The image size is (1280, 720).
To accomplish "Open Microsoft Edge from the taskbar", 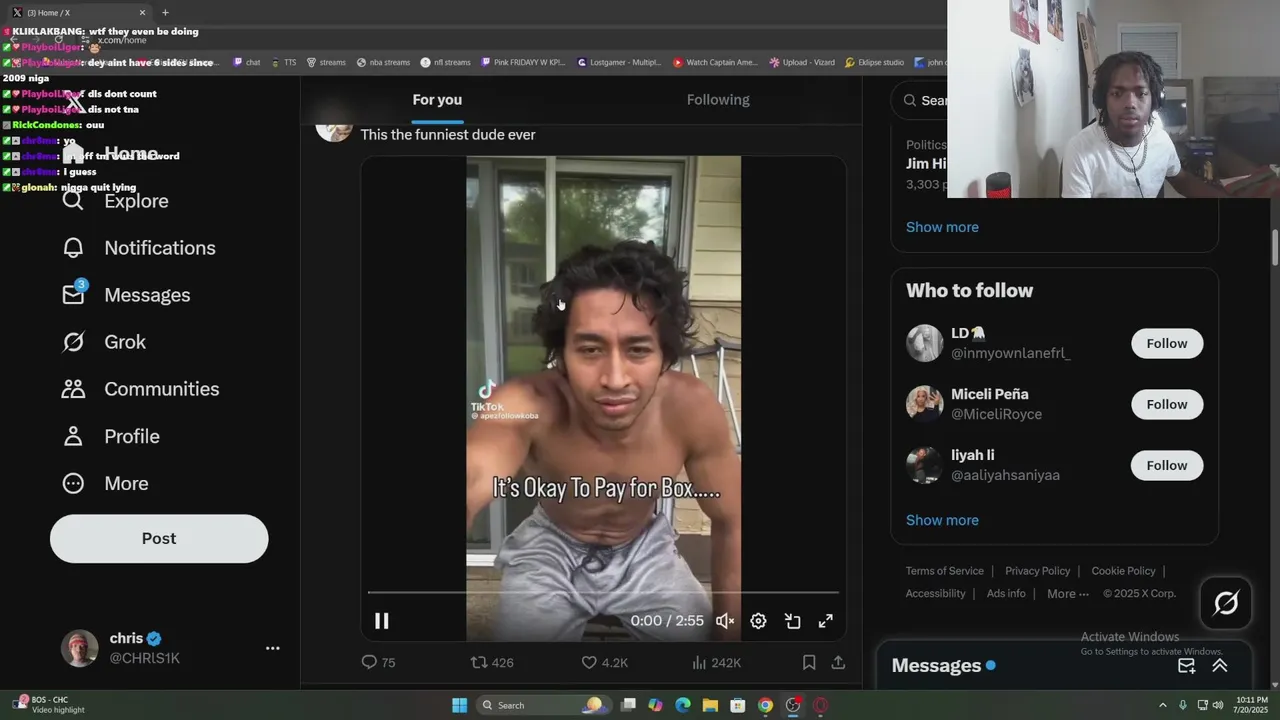I will (683, 705).
